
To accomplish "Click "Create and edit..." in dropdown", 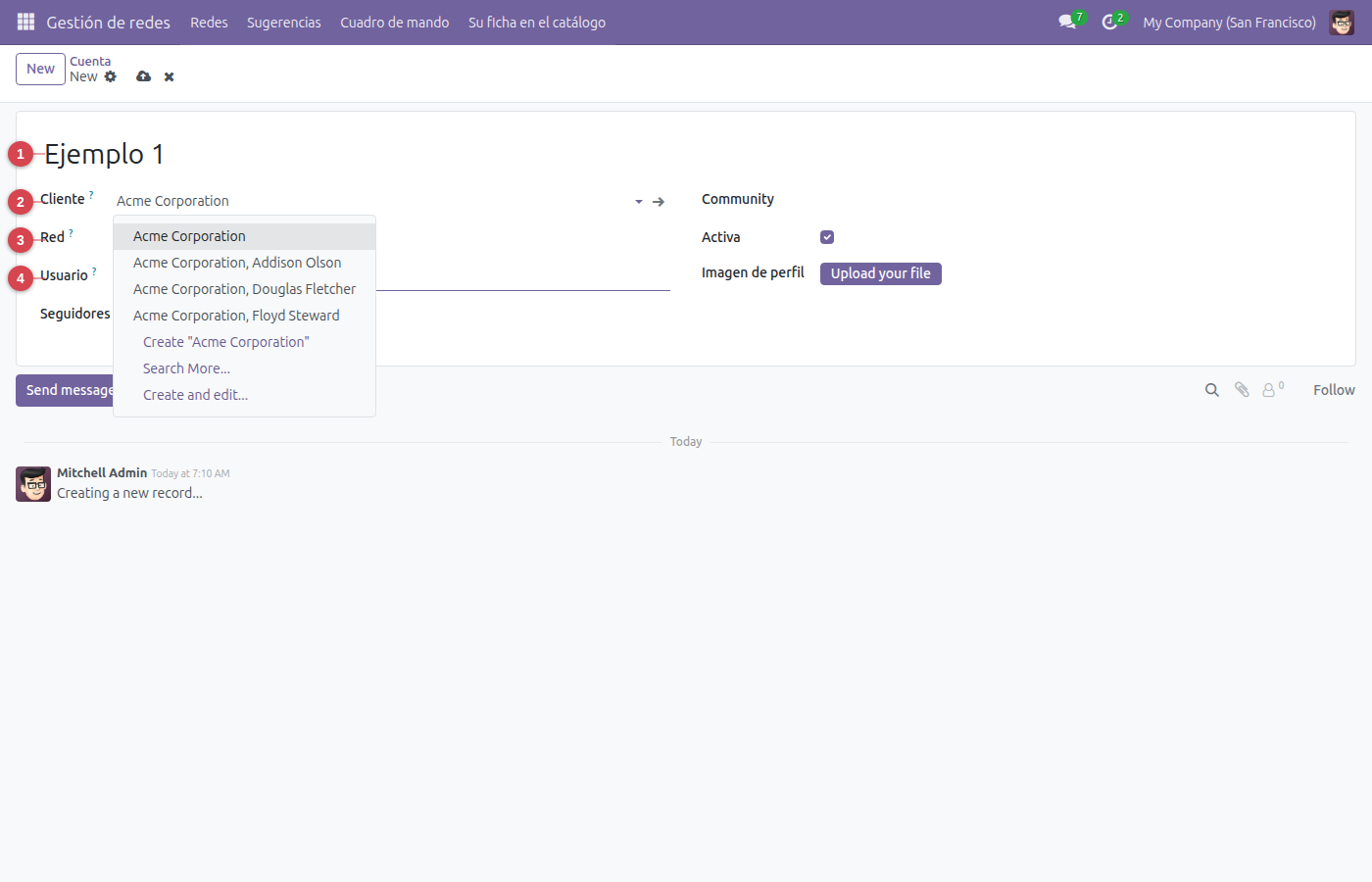I will pos(244,395).
